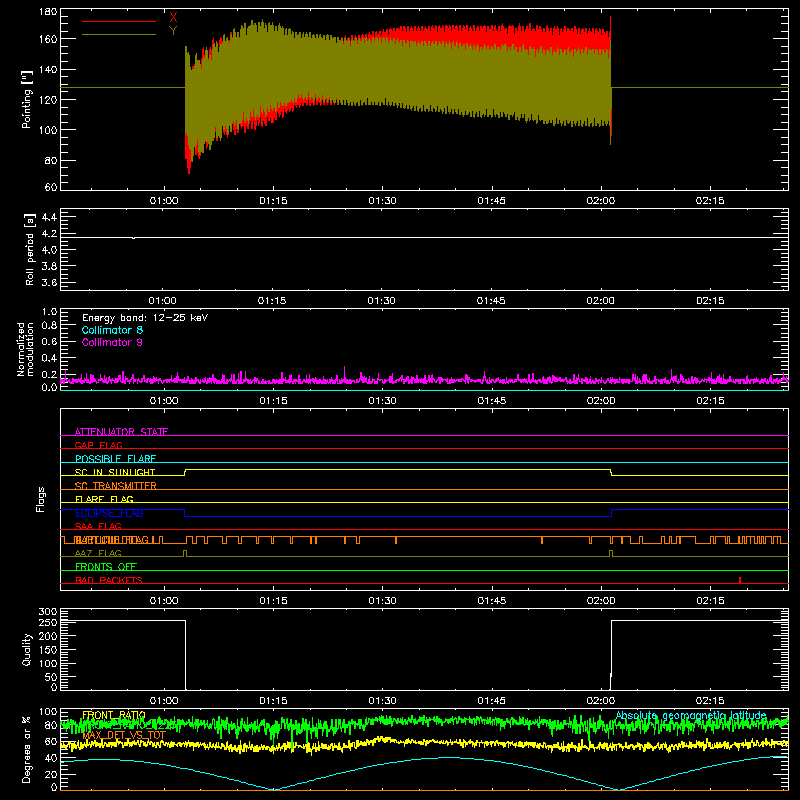Screen dimensions: 800x800
Task: Click the 'Normalized modulation' axis title
Action: point(25,349)
